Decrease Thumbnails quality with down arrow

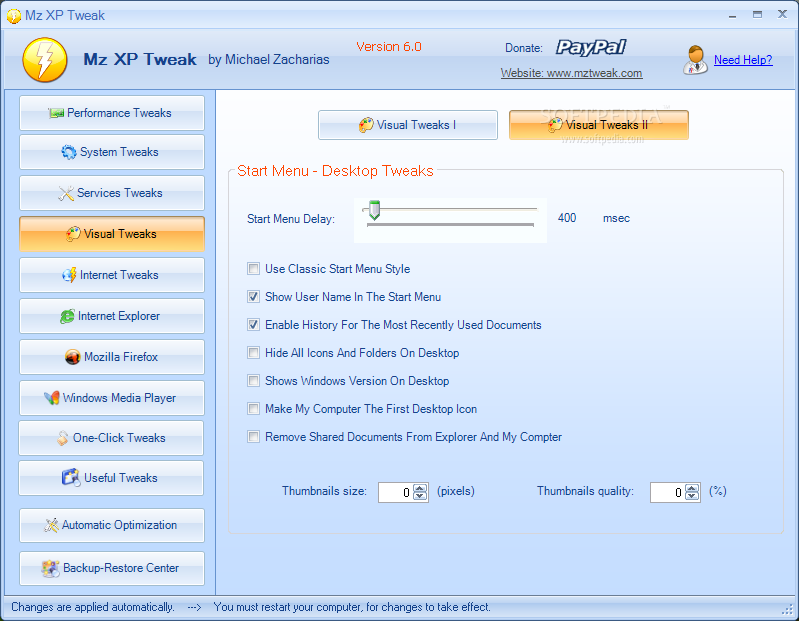tap(692, 496)
